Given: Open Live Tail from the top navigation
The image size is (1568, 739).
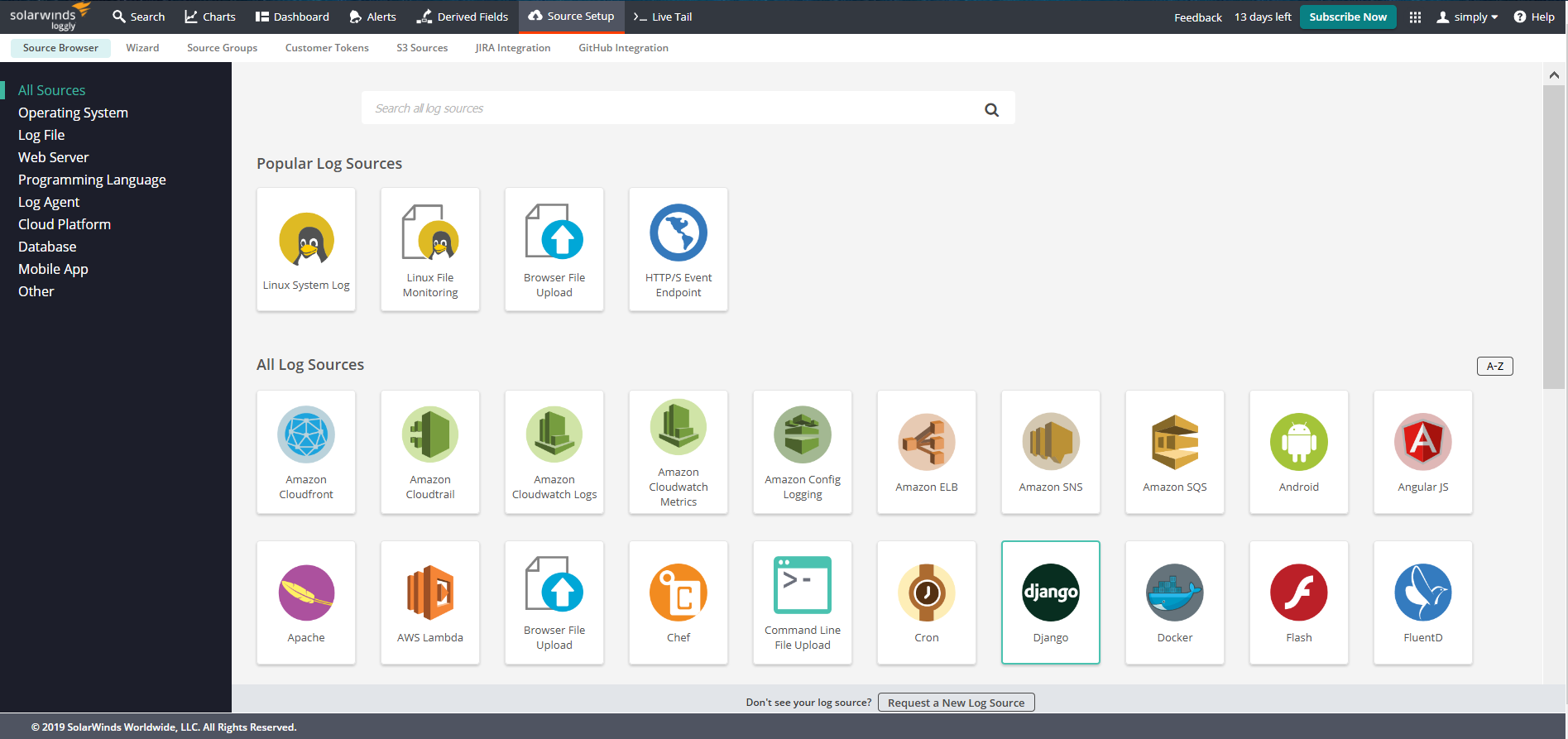Looking at the screenshot, I should [663, 17].
